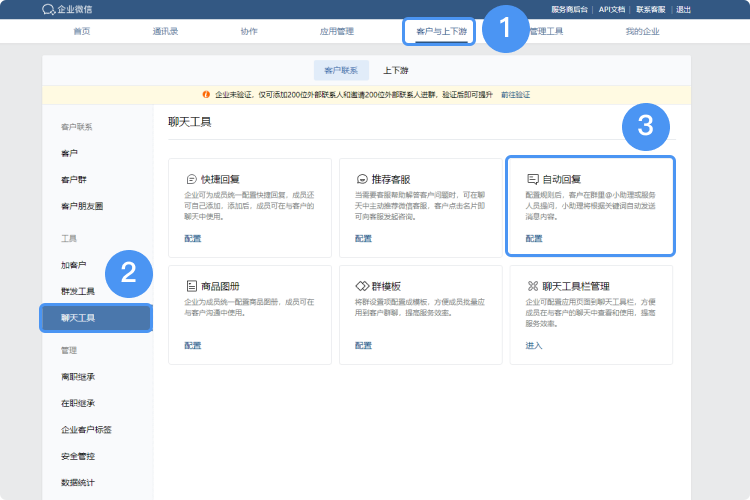Open API文档 link in header
The image size is (750, 500).
pos(612,9)
